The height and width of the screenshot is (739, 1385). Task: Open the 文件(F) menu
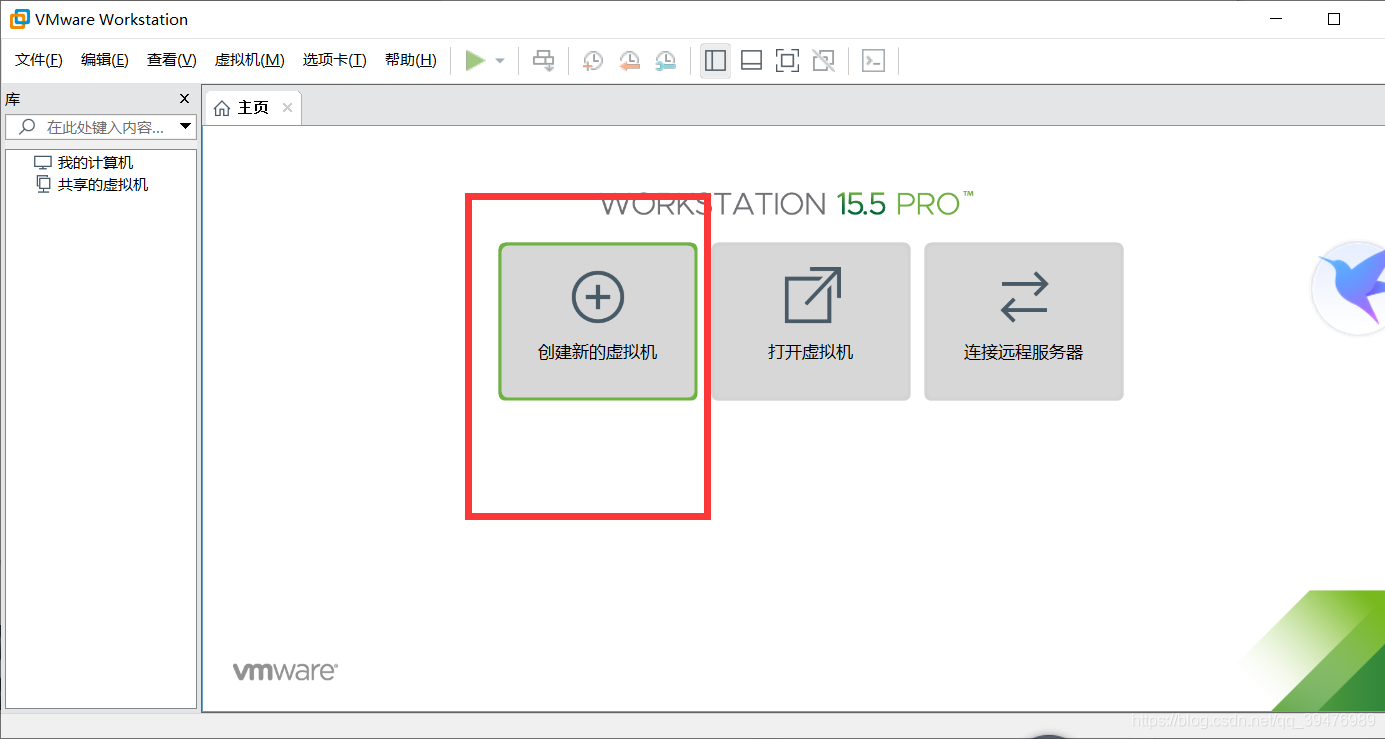pos(39,60)
